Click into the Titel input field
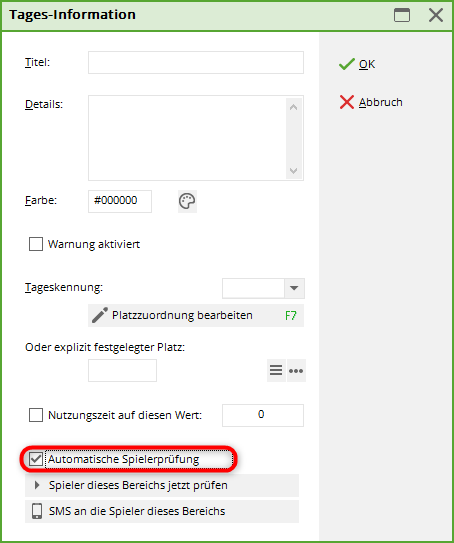Viewport: 454px width, 543px height. (196, 63)
